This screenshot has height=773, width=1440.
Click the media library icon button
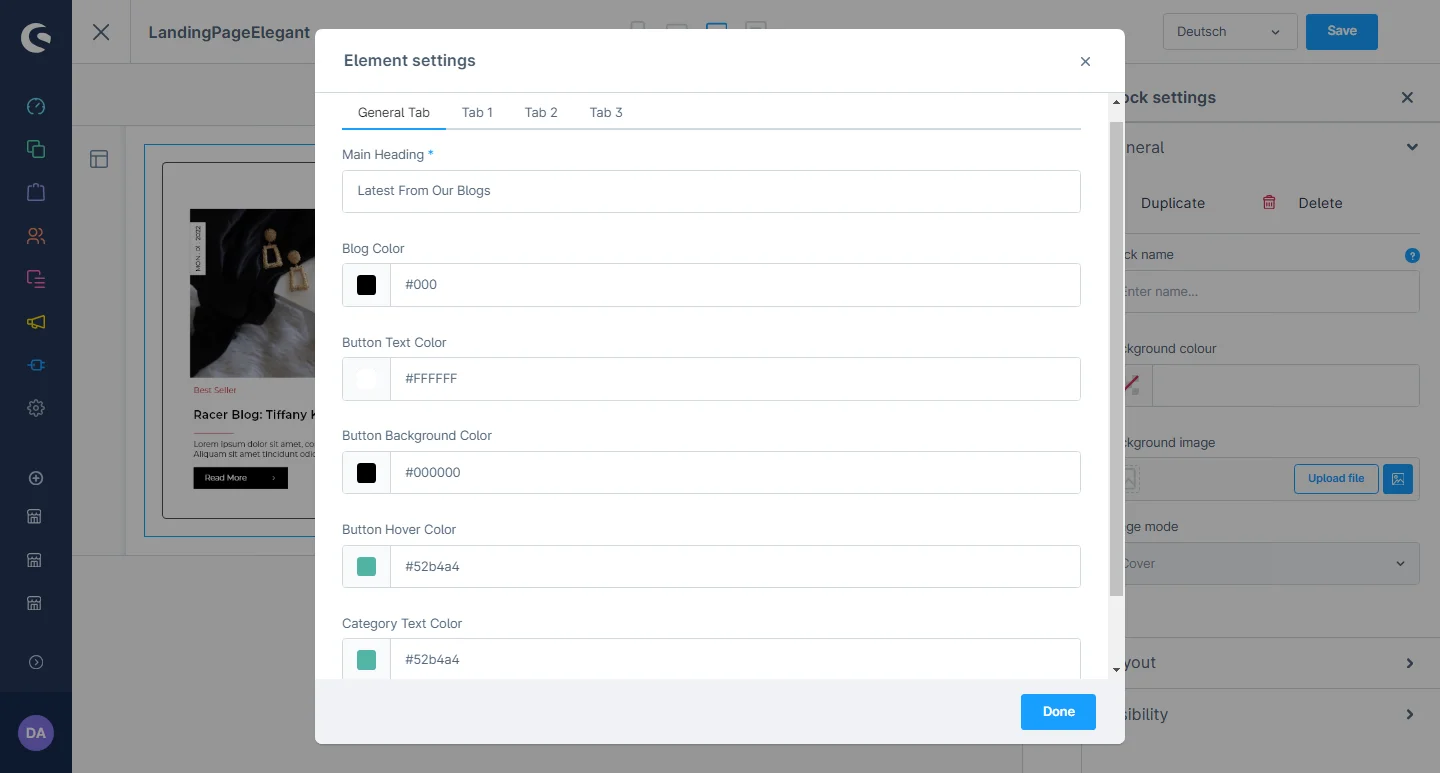[1398, 479]
